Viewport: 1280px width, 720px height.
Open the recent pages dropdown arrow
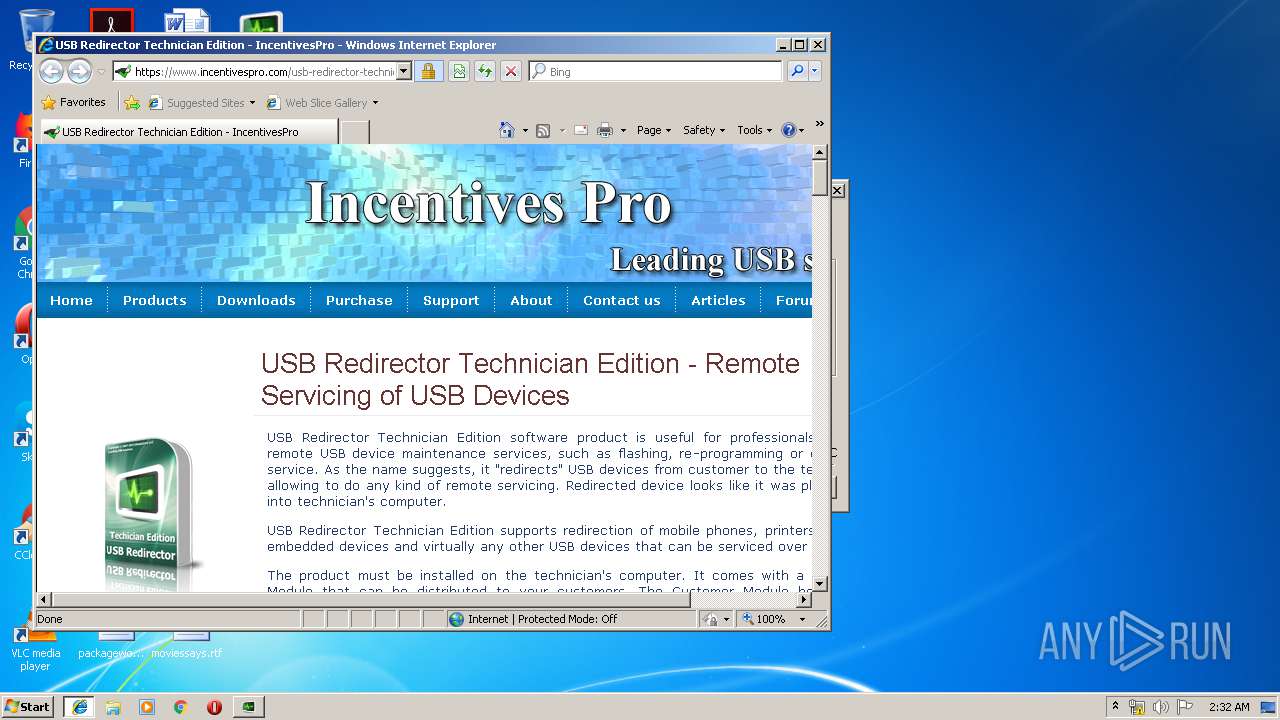[x=101, y=72]
